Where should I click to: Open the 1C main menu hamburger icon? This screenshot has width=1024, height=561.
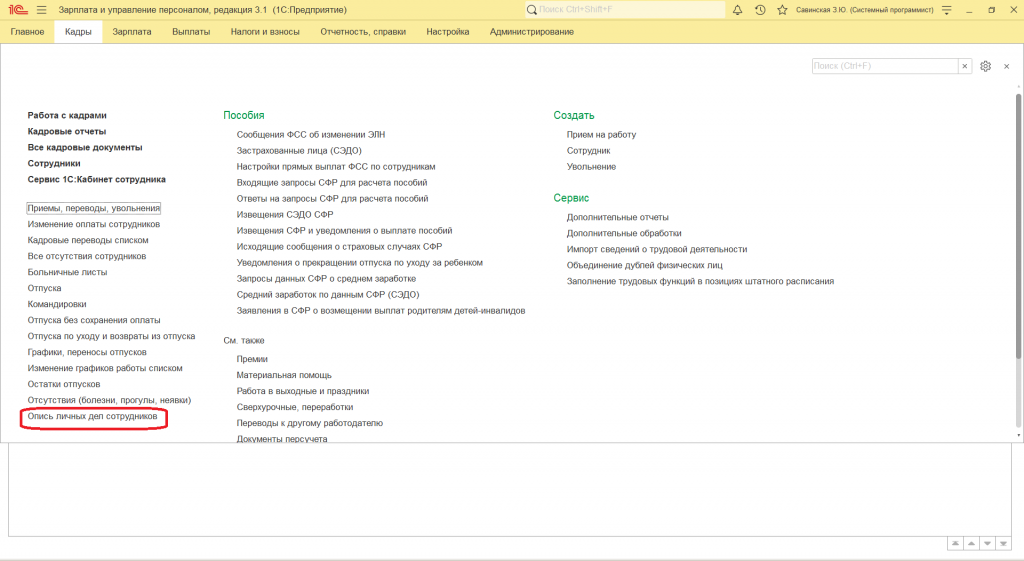[42, 10]
